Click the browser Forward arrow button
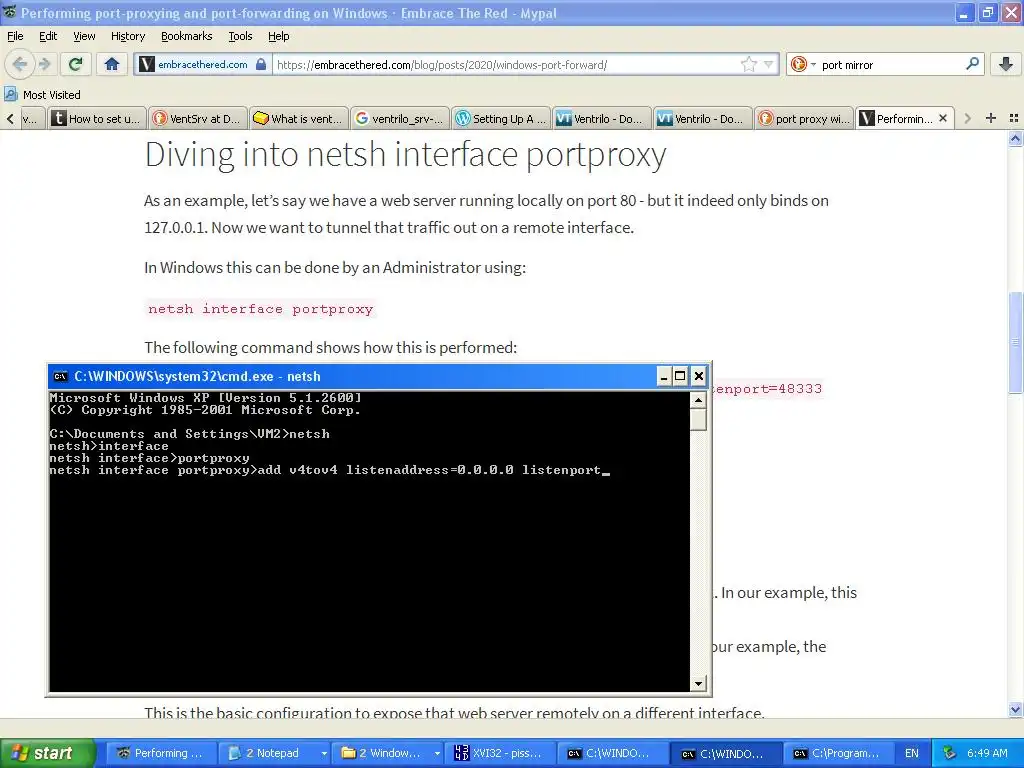Screen dimensions: 1024x768 coord(44,64)
